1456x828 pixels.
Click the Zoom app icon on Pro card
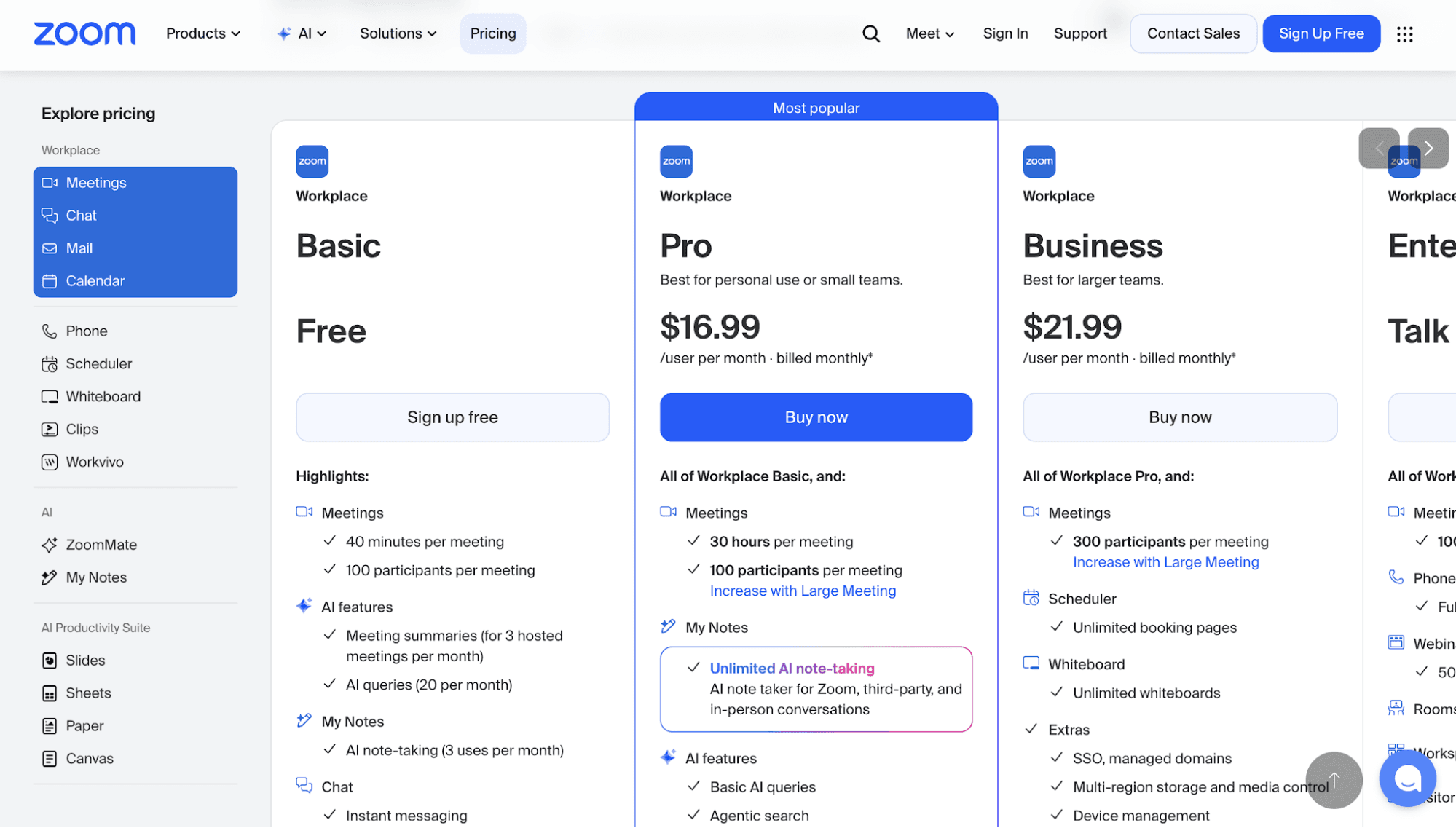(676, 162)
